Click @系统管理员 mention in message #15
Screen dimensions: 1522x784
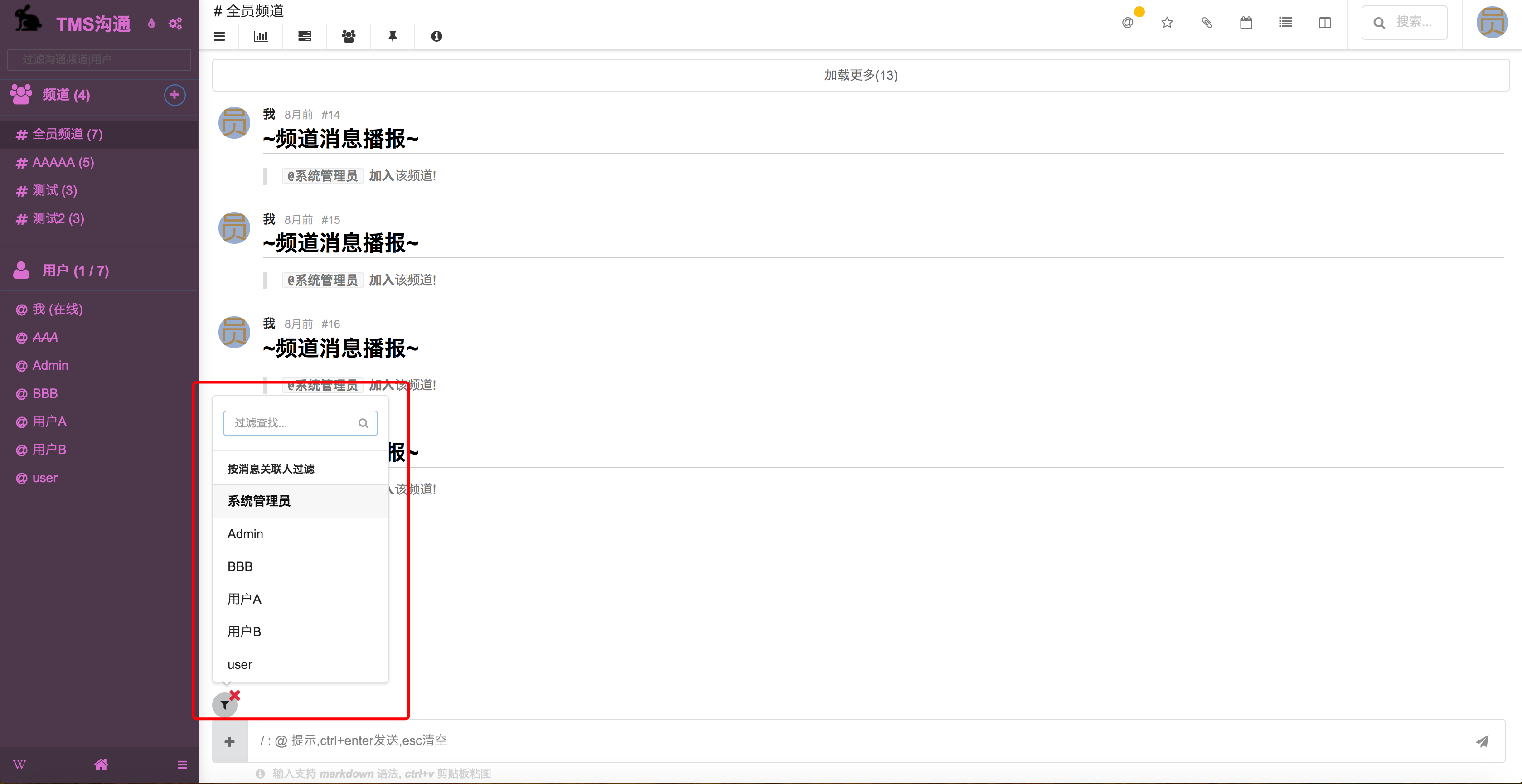pos(323,280)
